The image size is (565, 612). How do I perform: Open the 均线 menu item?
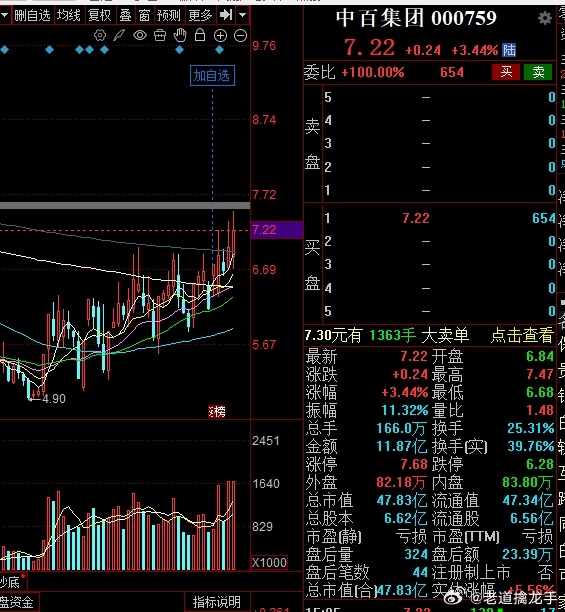(69, 15)
